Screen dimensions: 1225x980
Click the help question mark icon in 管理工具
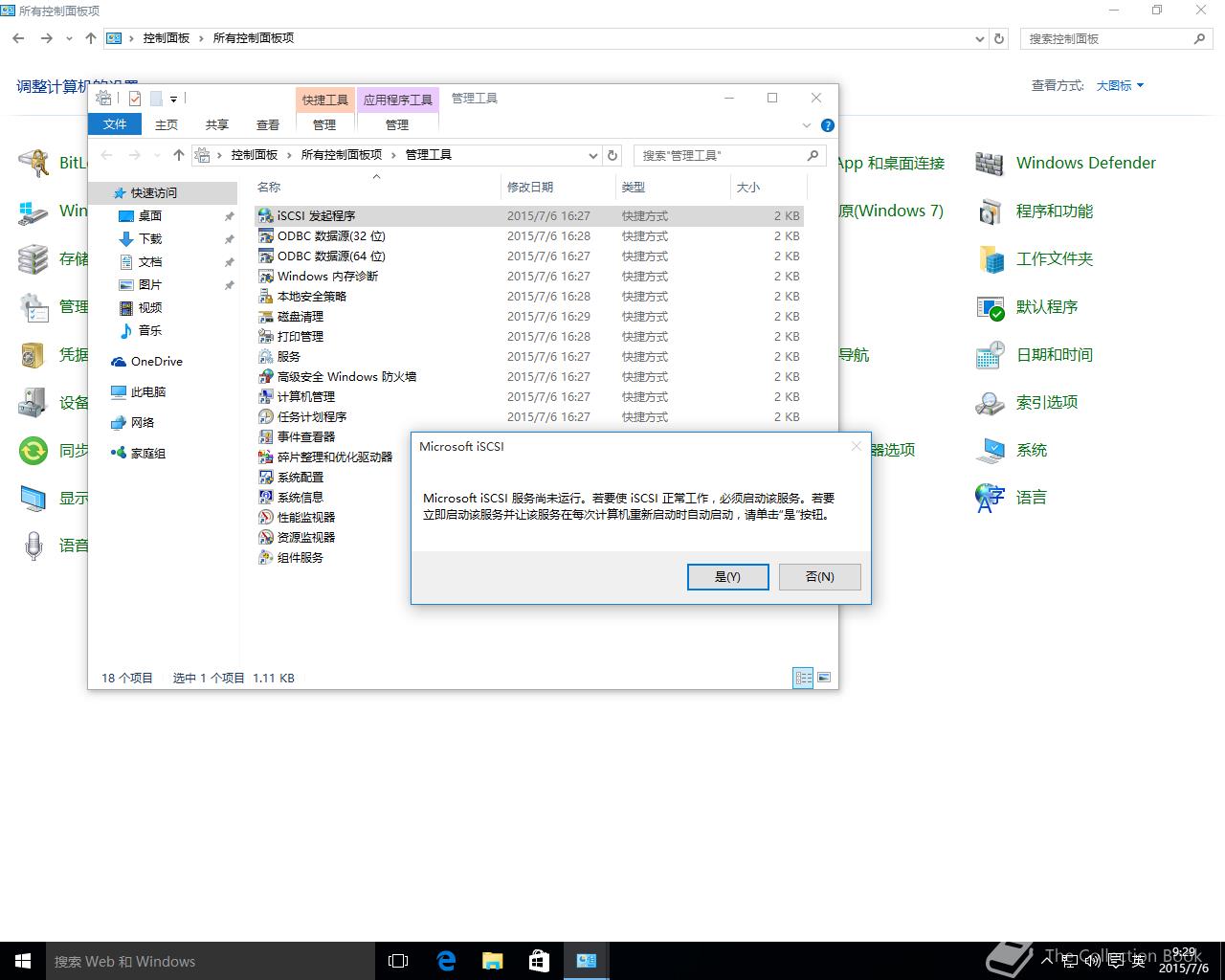click(x=828, y=125)
